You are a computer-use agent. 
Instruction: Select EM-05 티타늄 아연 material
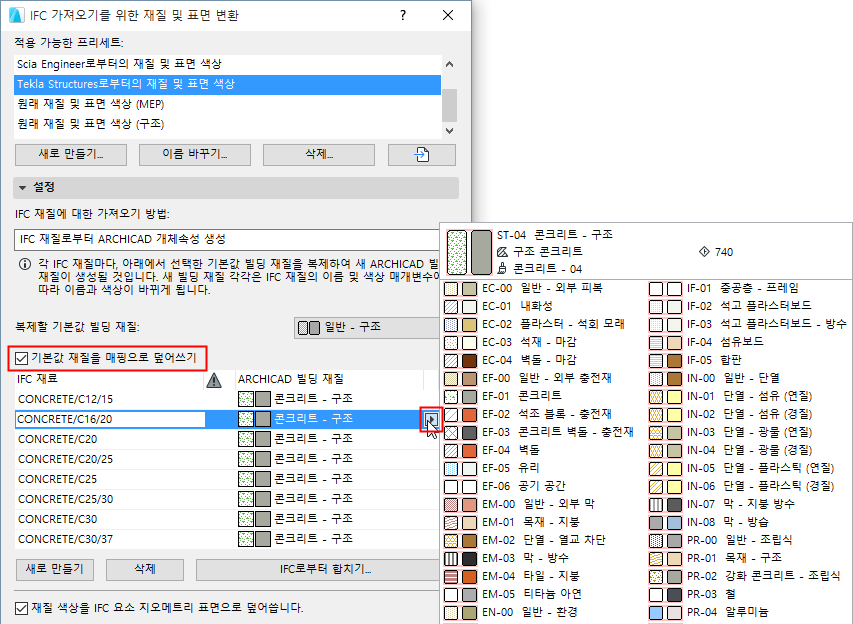coord(541,594)
